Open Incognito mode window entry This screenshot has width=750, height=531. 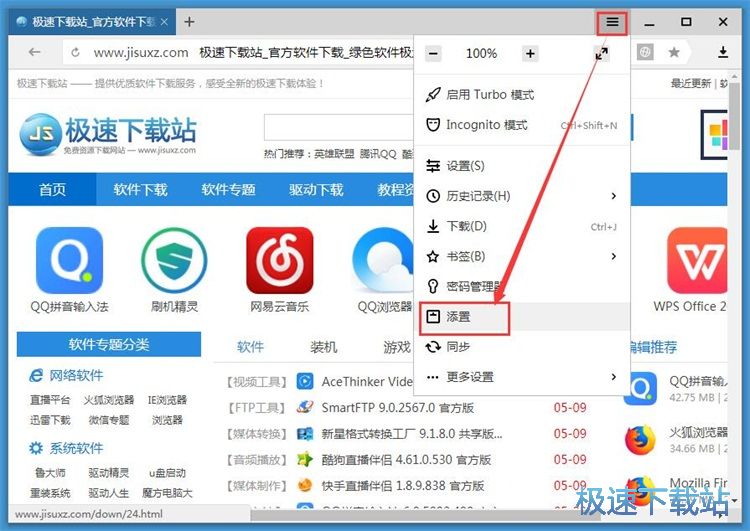click(522, 125)
